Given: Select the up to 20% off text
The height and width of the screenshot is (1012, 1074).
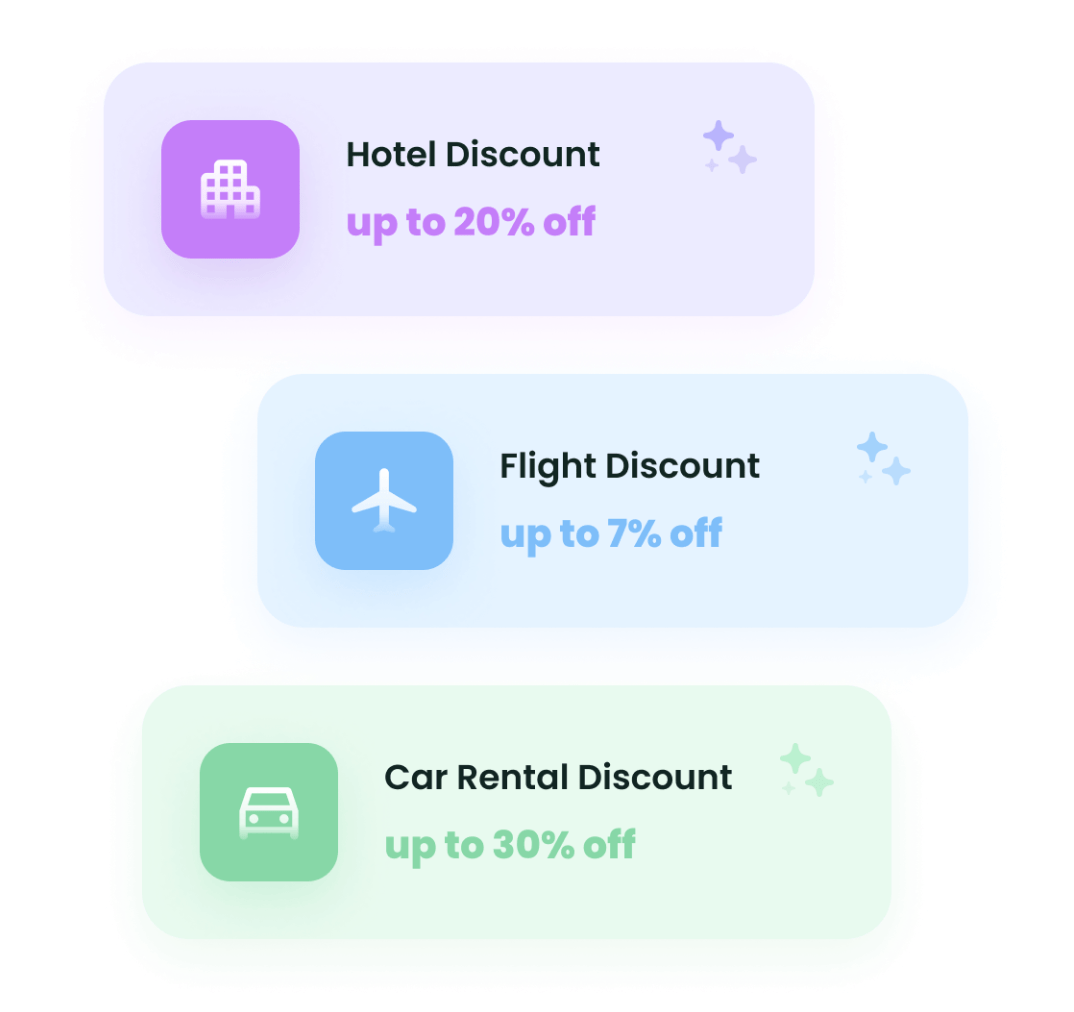Looking at the screenshot, I should (x=471, y=223).
